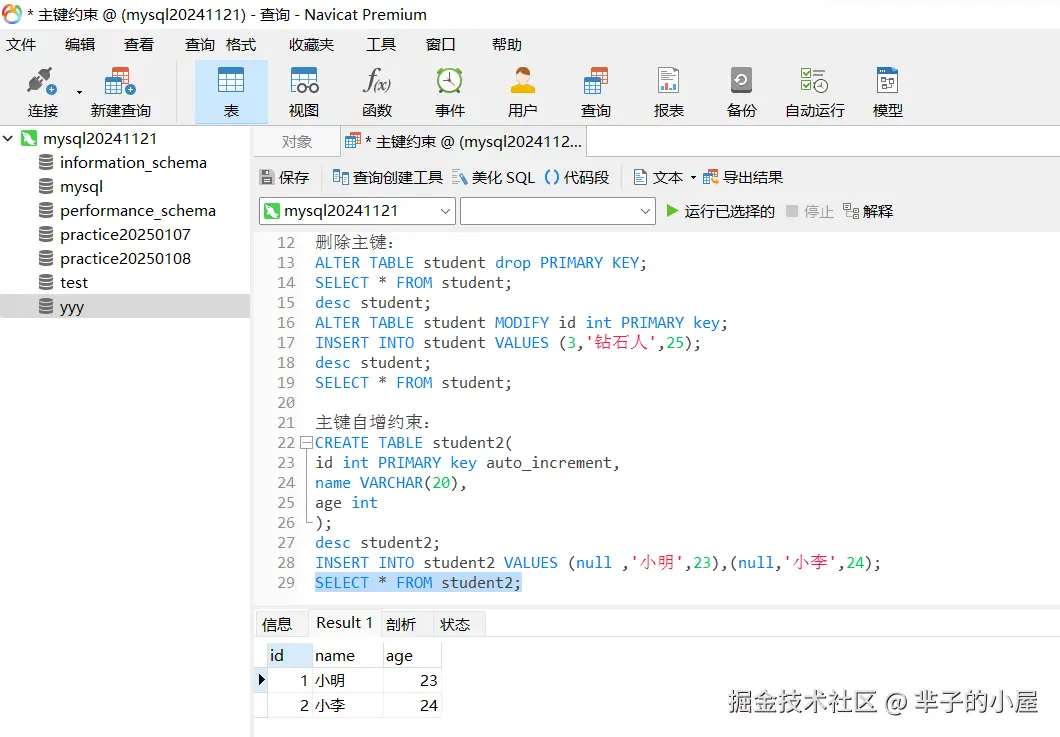Select the performance_schema database
Screen dimensions: 1060x737
click(x=137, y=211)
